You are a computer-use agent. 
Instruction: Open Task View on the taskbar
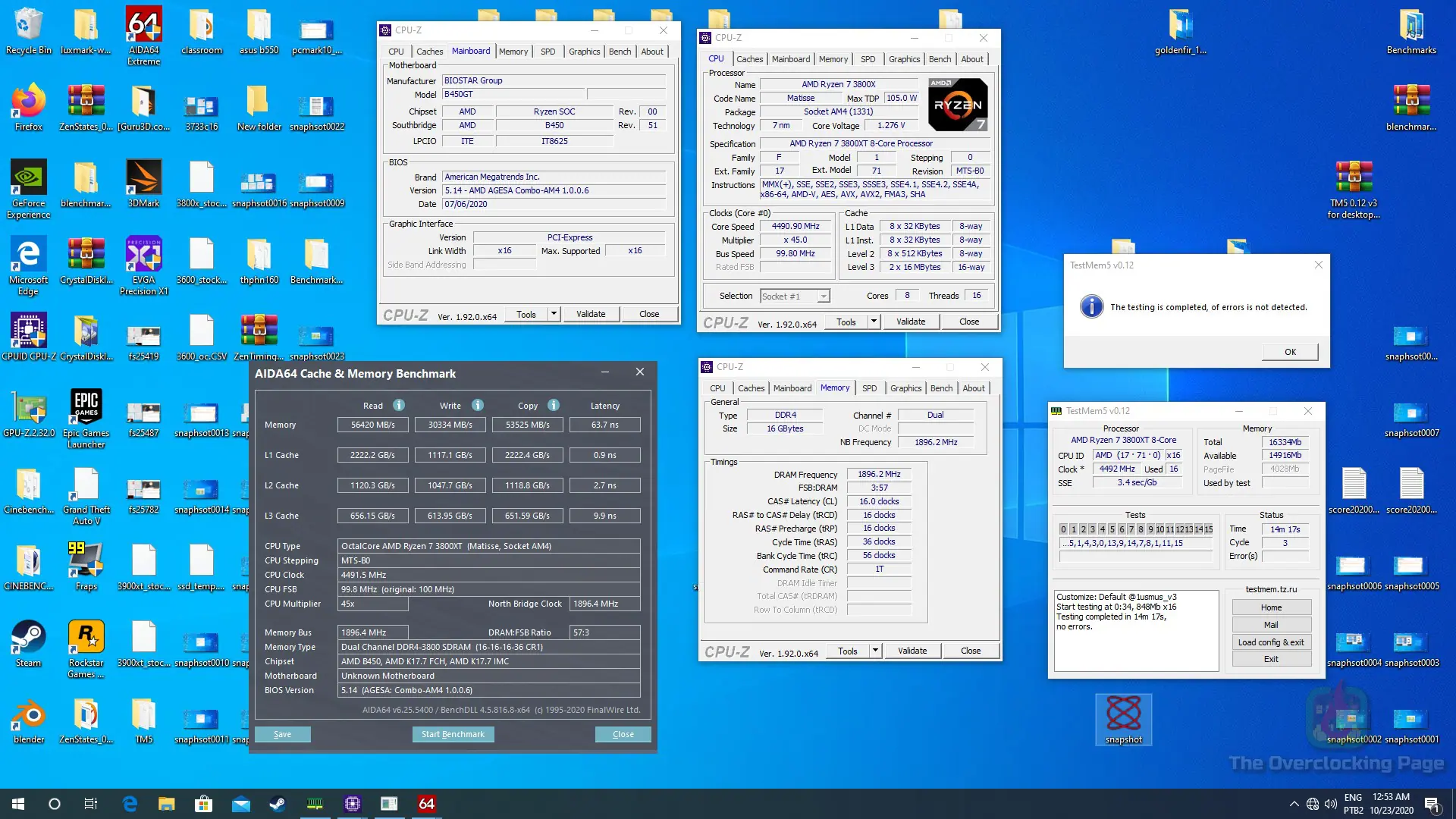pos(91,804)
